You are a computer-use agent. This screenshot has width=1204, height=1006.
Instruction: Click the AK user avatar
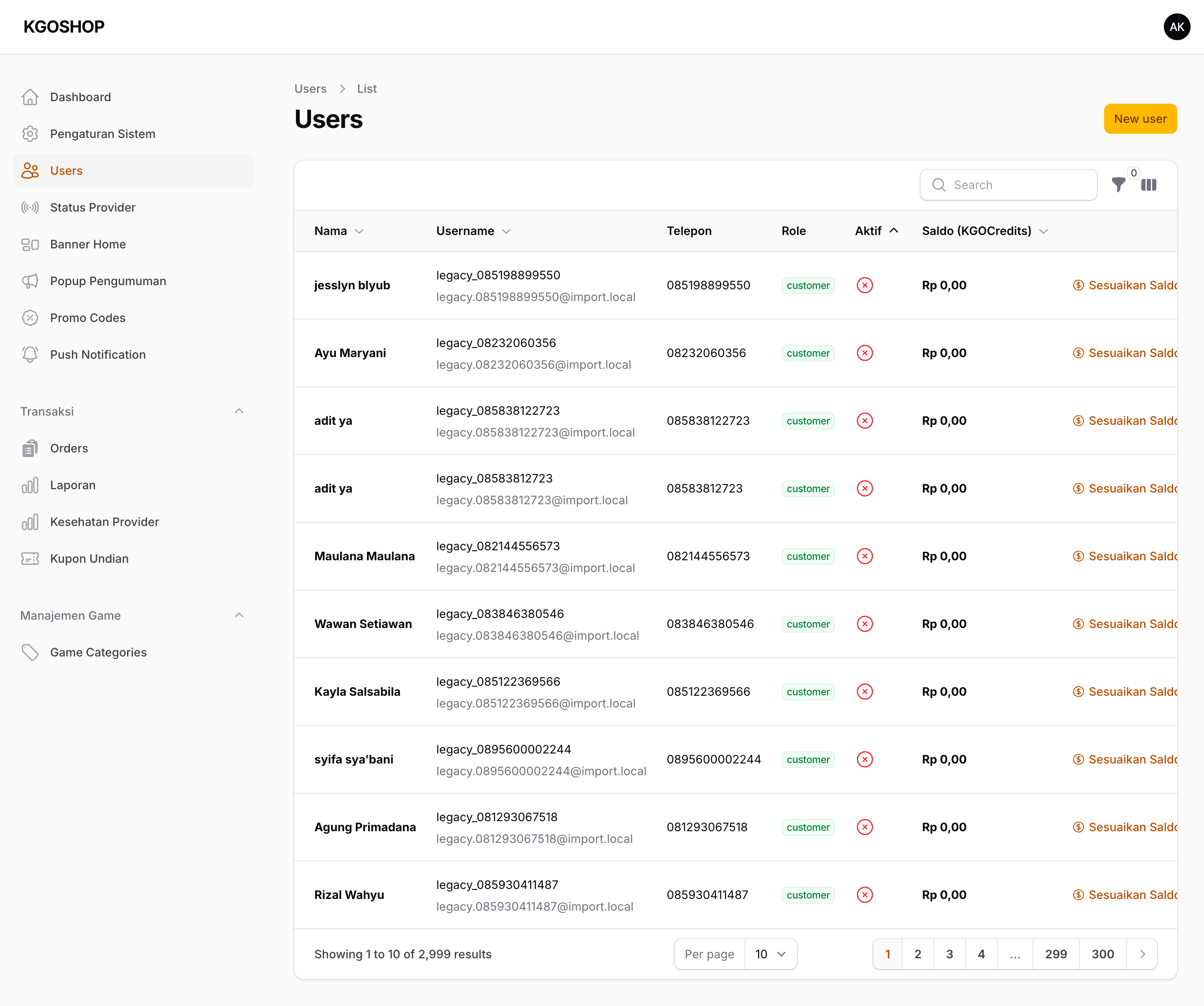click(1176, 27)
